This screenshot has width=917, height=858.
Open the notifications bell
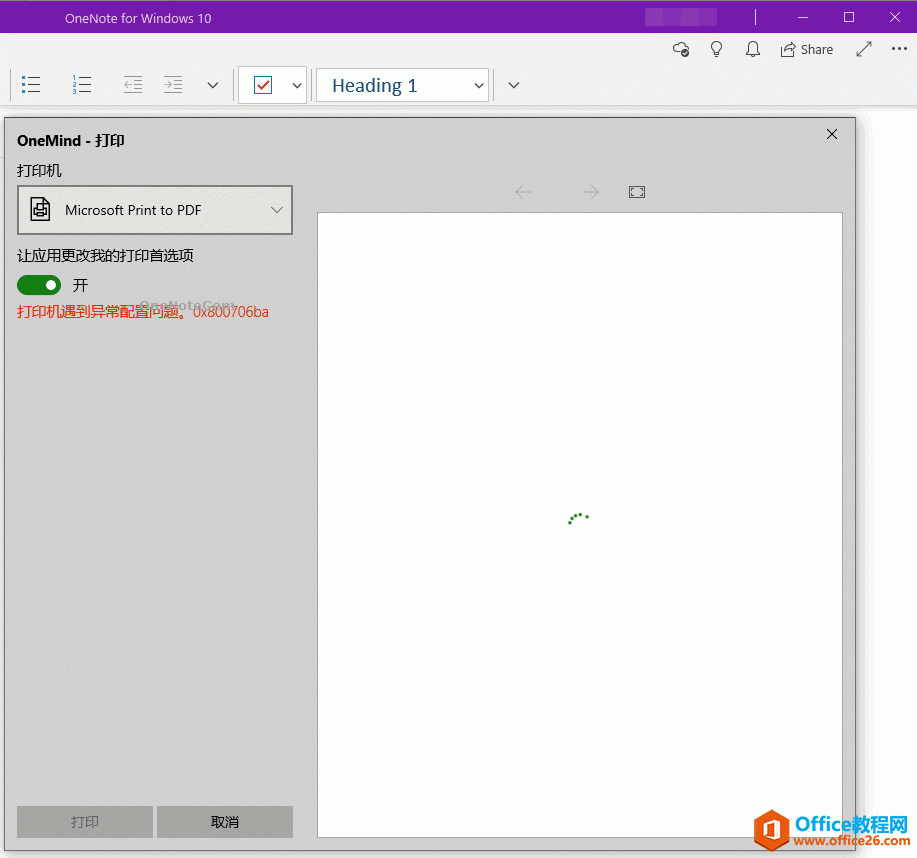[753, 49]
